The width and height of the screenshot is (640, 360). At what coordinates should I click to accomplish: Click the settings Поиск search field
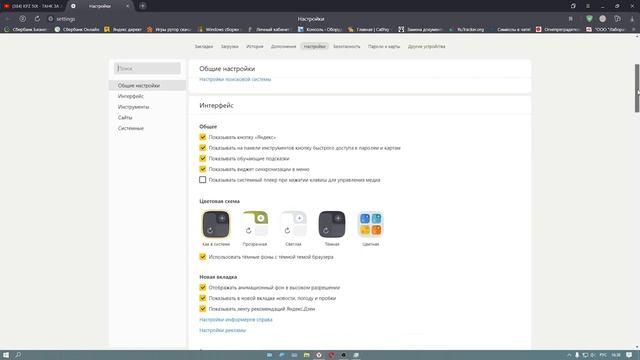pyautogui.click(x=147, y=68)
